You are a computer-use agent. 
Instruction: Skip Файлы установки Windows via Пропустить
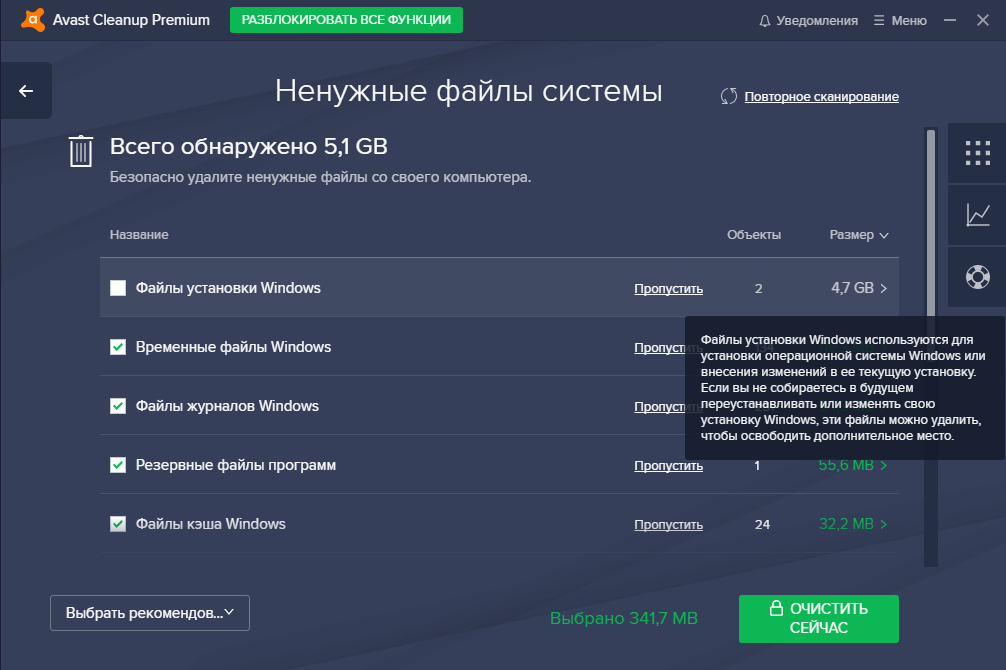(x=669, y=289)
